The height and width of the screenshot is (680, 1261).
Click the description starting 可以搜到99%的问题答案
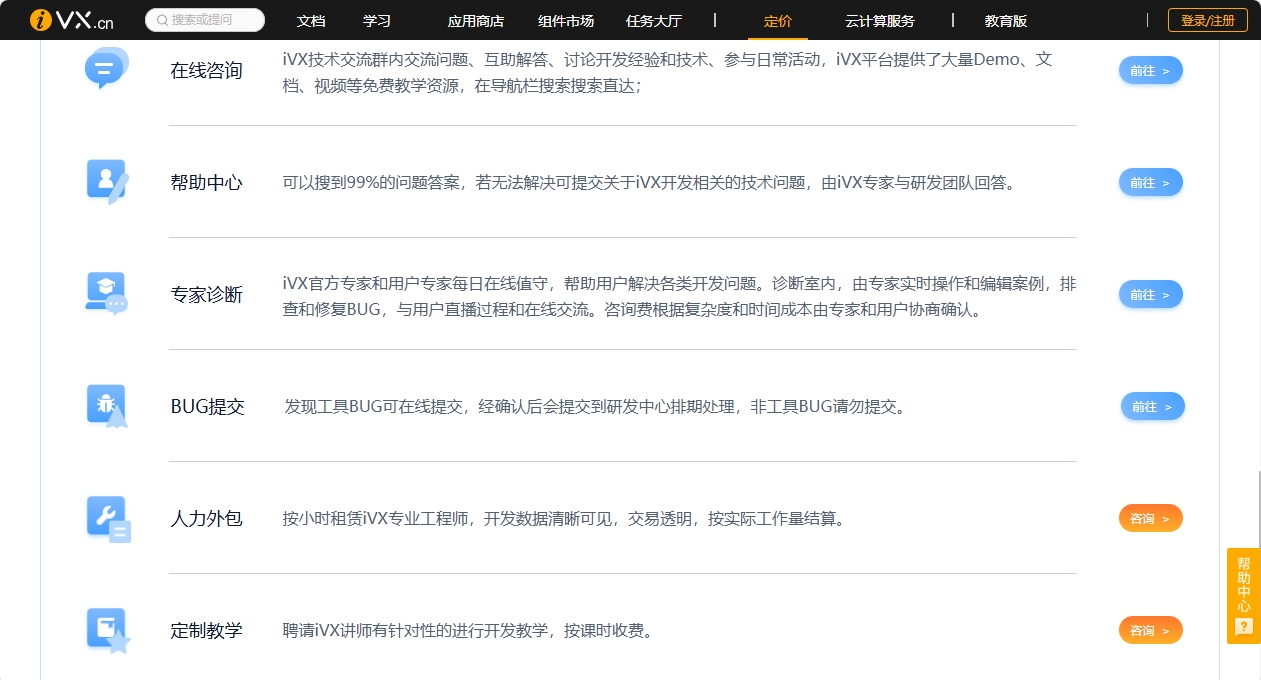click(649, 183)
